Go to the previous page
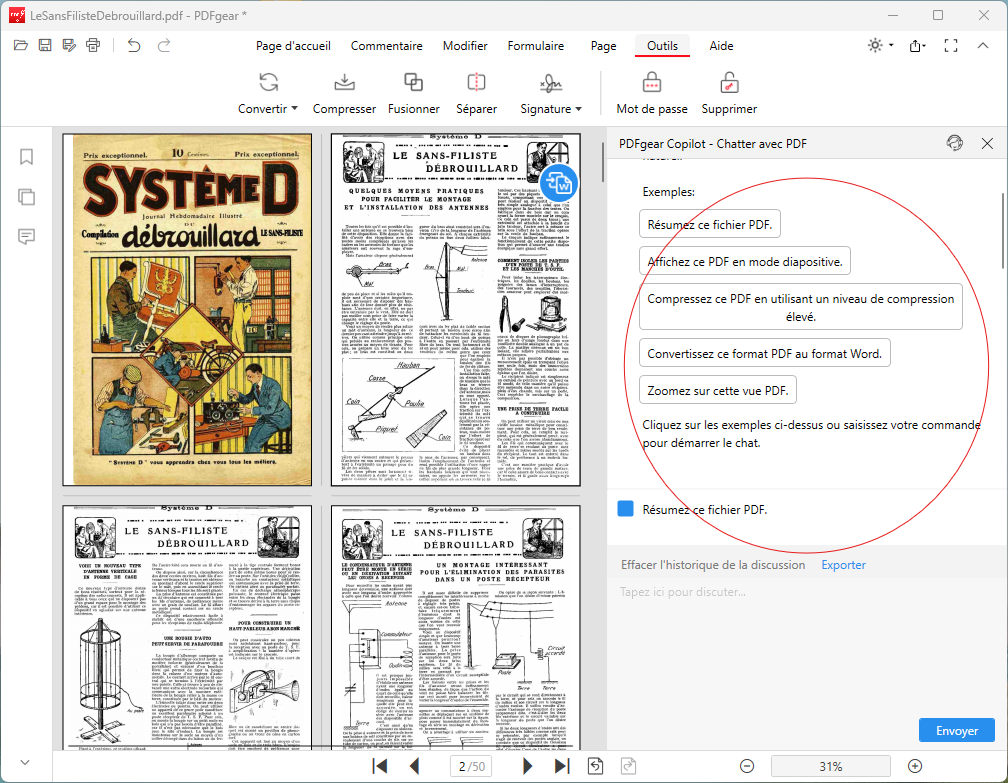Viewport: 1008px width, 783px height. coord(415,766)
